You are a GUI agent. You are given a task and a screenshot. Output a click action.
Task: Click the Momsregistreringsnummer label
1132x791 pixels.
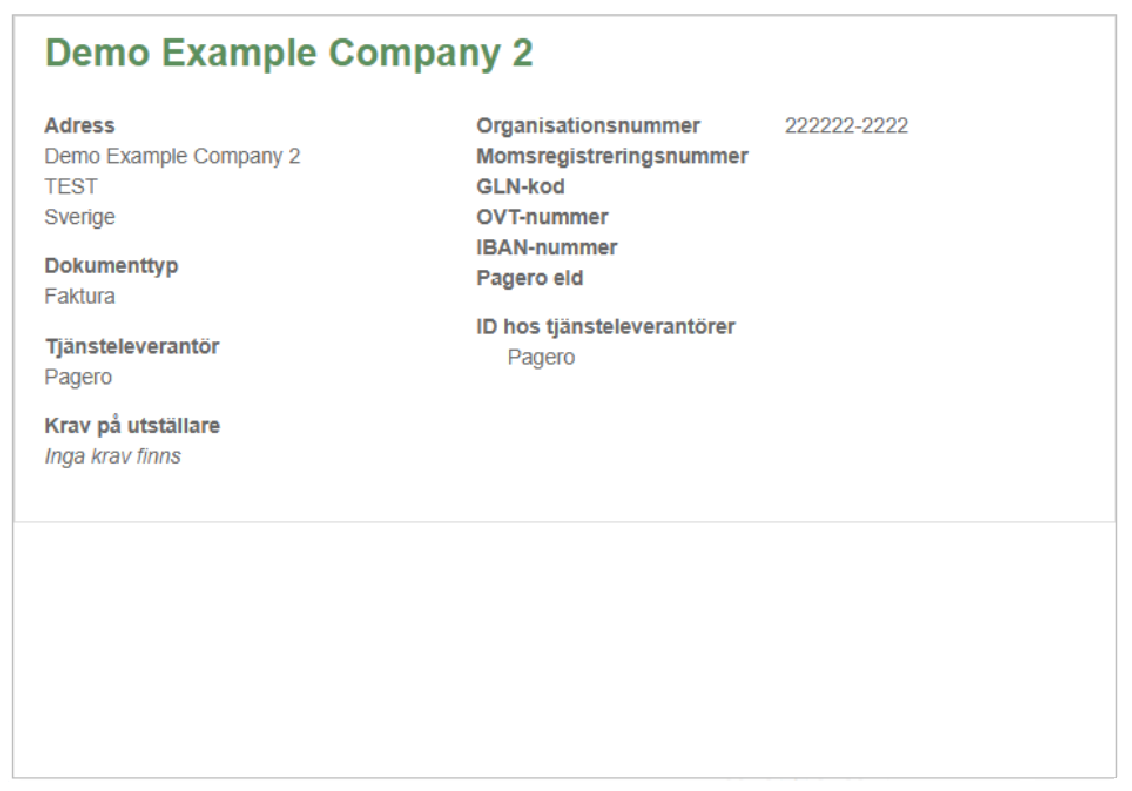click(x=612, y=157)
